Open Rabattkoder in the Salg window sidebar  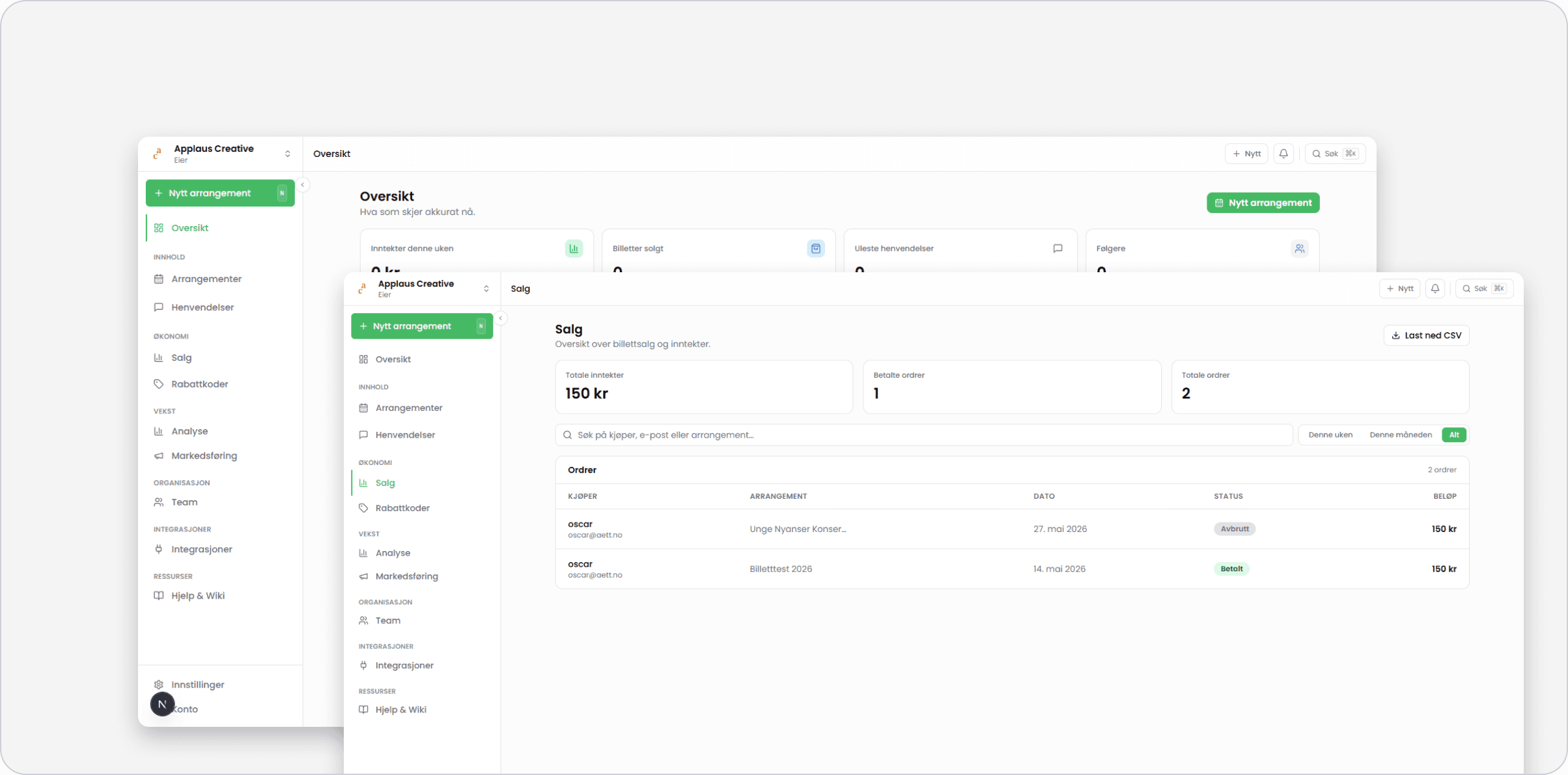422,508
